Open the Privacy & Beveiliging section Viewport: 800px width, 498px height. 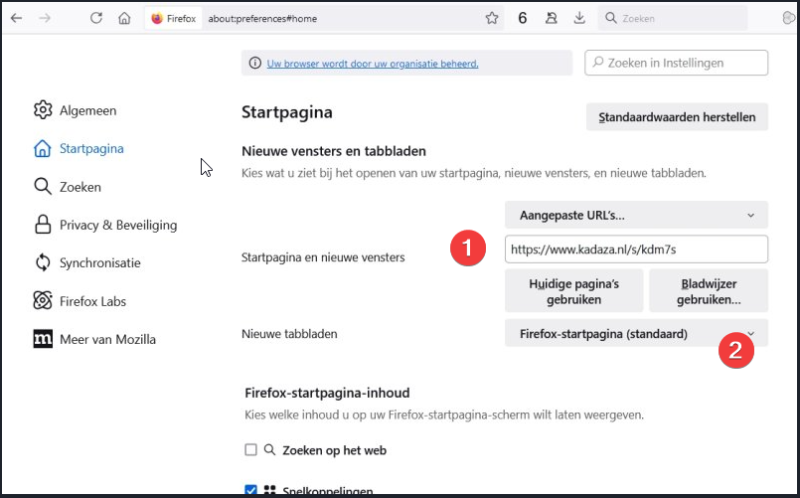(x=117, y=225)
